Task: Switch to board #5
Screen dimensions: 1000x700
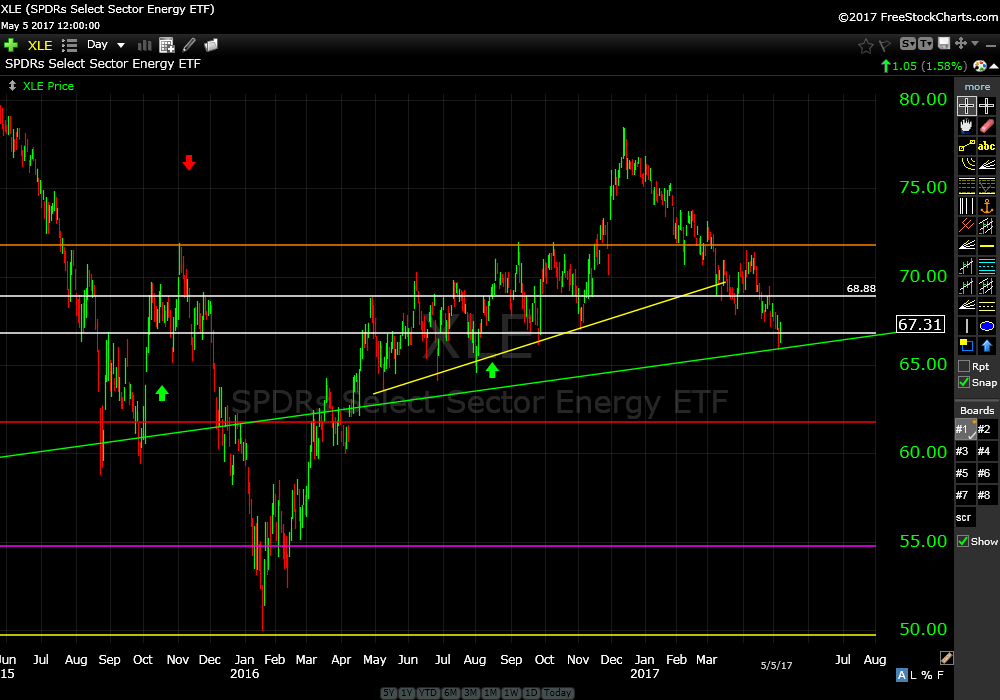Action: click(963, 473)
